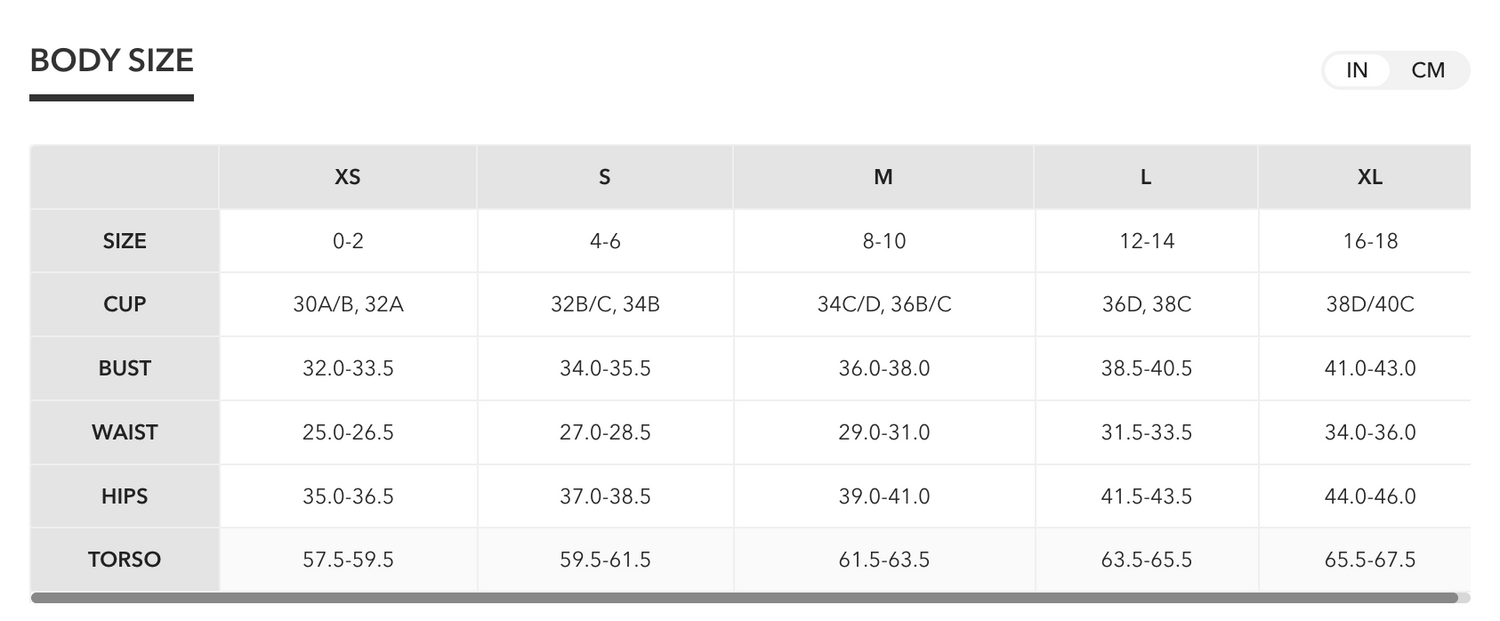Click the L size column header

click(x=1146, y=177)
